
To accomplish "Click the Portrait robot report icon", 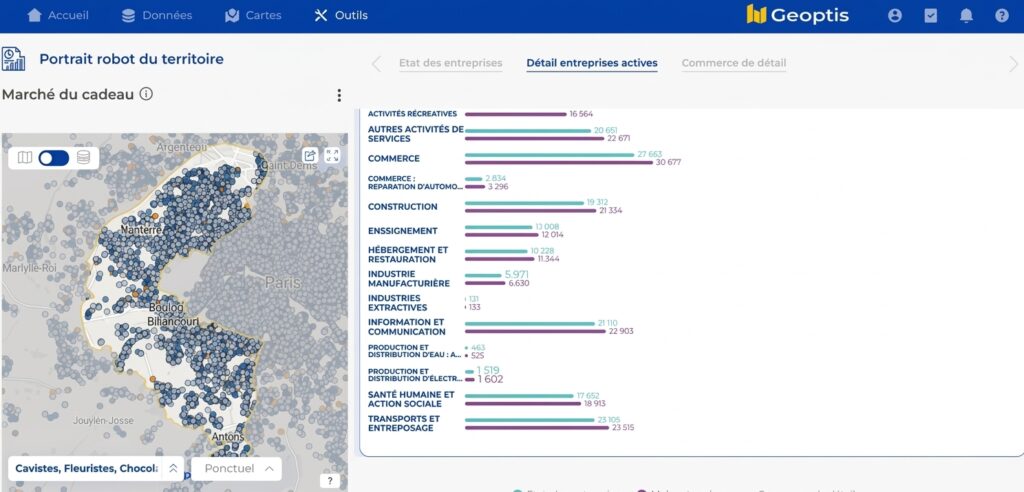I will click(13, 59).
